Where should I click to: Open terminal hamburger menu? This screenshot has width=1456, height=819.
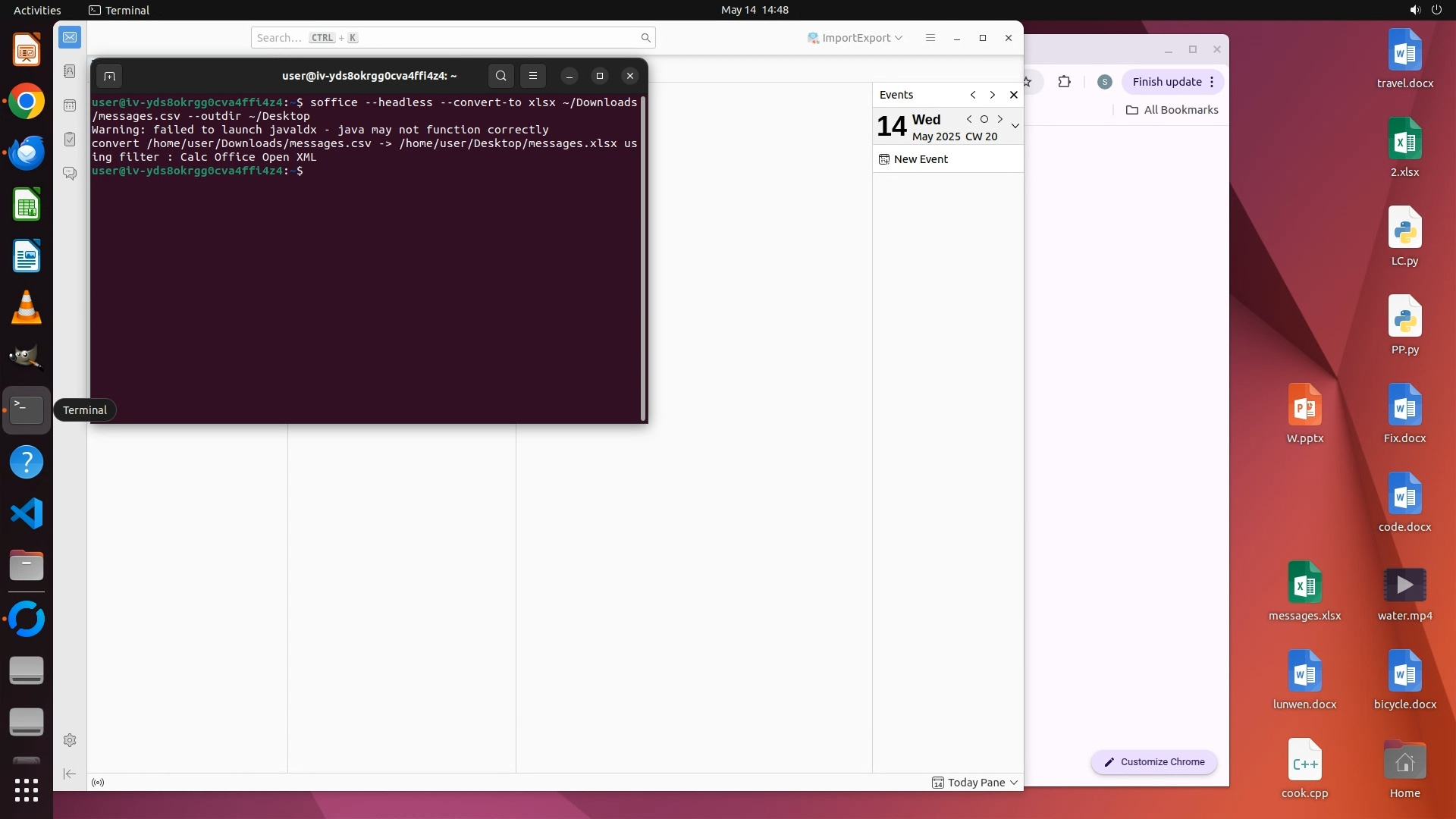click(533, 76)
